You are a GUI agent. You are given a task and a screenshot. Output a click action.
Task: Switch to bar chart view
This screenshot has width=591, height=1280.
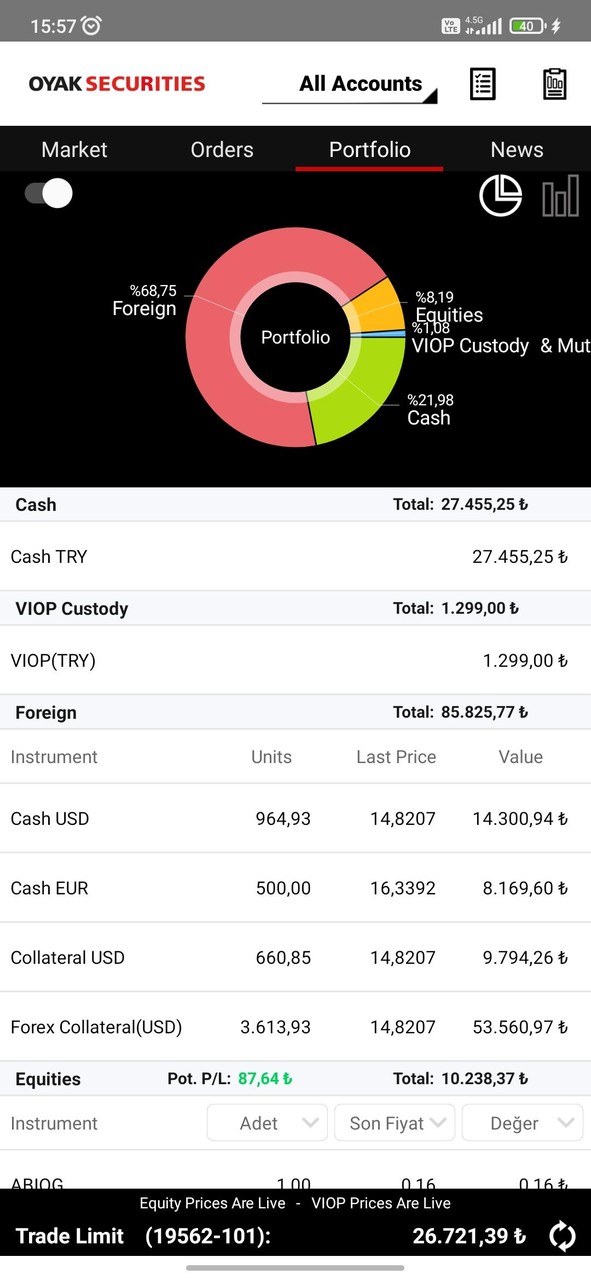560,196
